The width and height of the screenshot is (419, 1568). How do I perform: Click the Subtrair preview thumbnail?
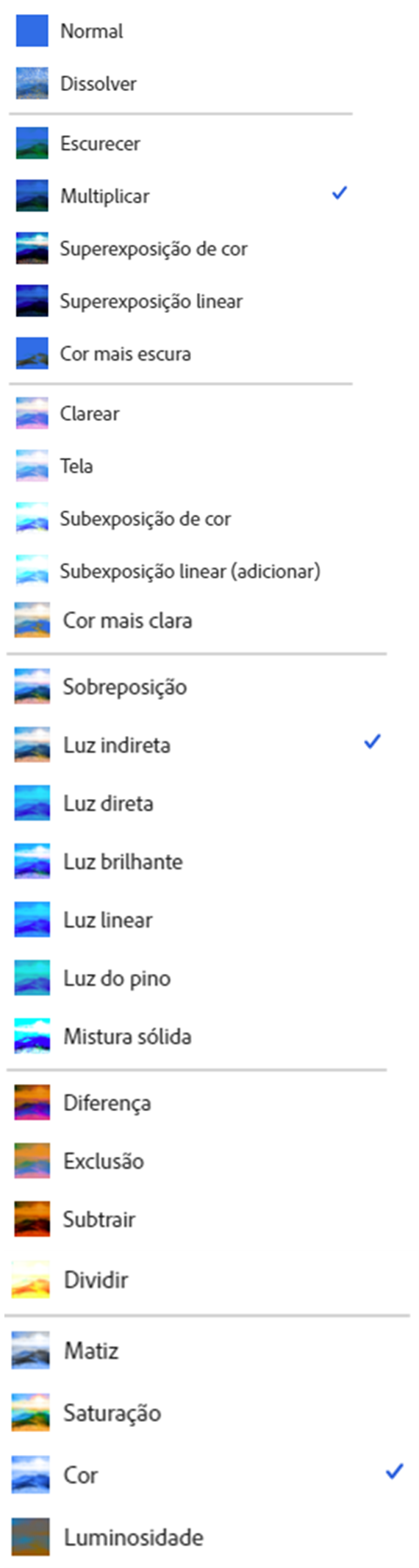pyautogui.click(x=32, y=1219)
